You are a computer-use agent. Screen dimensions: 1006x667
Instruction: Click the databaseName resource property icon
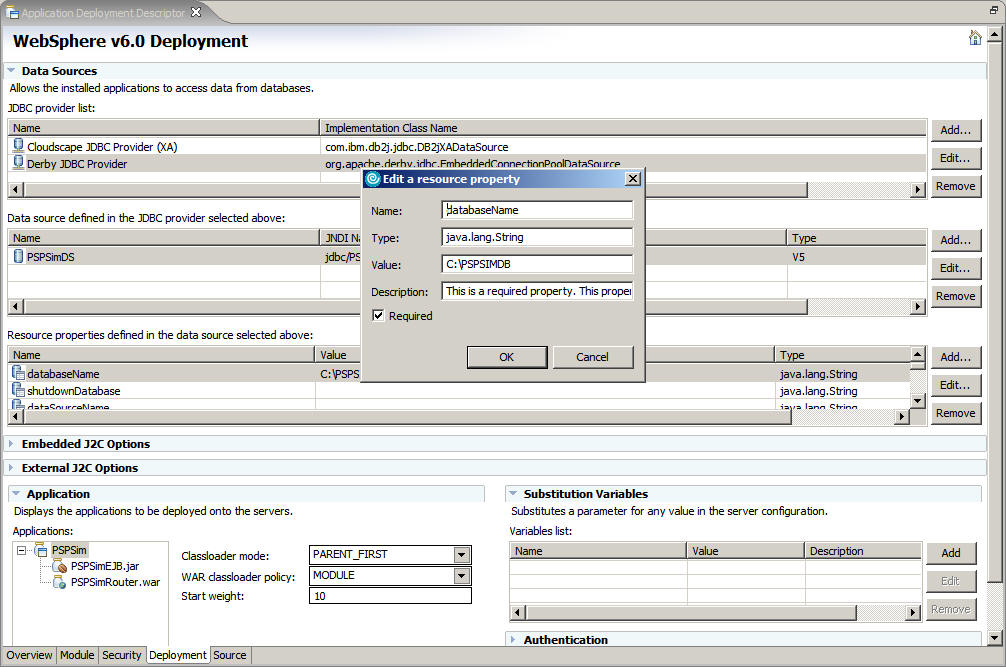pyautogui.click(x=18, y=373)
